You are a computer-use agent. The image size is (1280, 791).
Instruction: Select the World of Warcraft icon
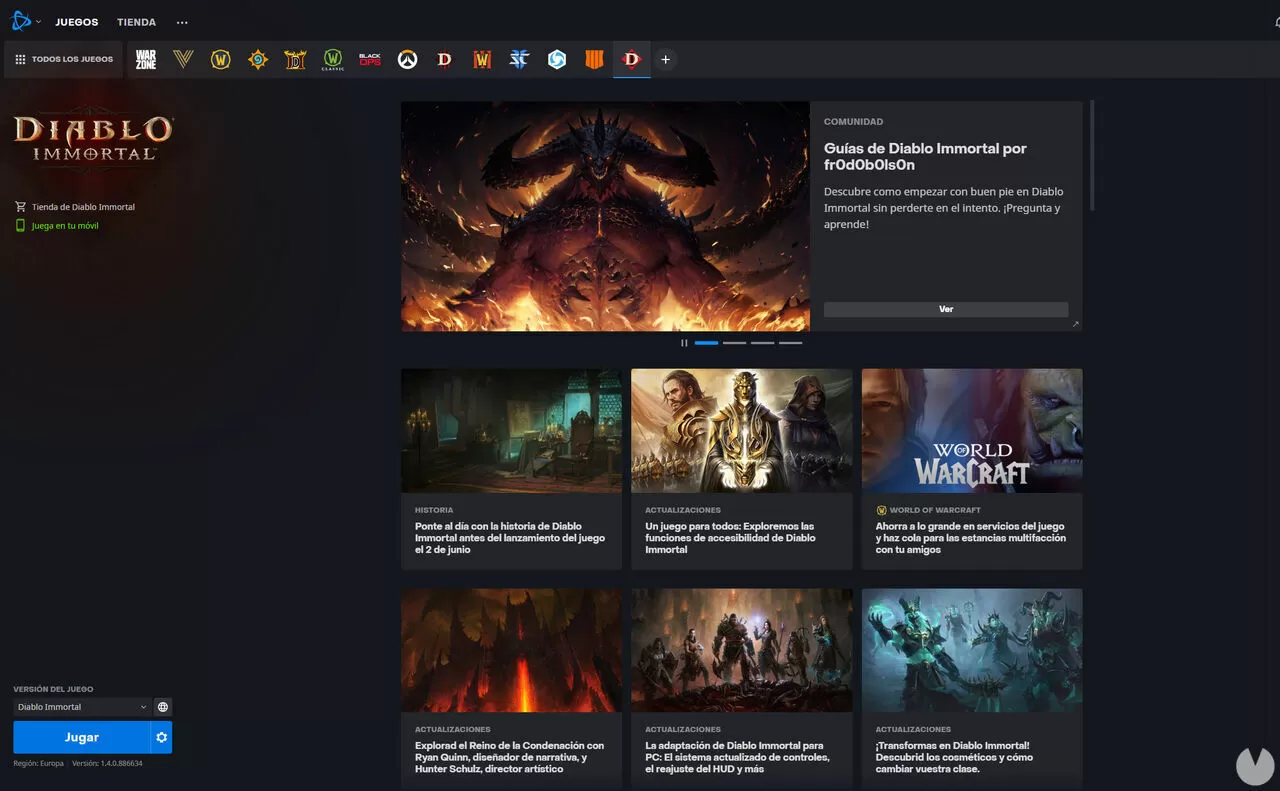click(221, 60)
